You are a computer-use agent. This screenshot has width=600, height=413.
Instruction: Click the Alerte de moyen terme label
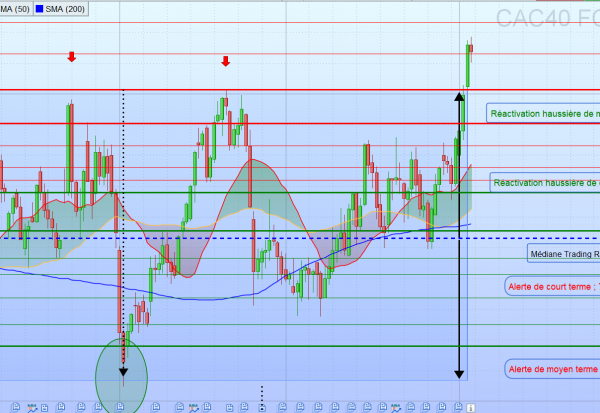pyautogui.click(x=552, y=369)
